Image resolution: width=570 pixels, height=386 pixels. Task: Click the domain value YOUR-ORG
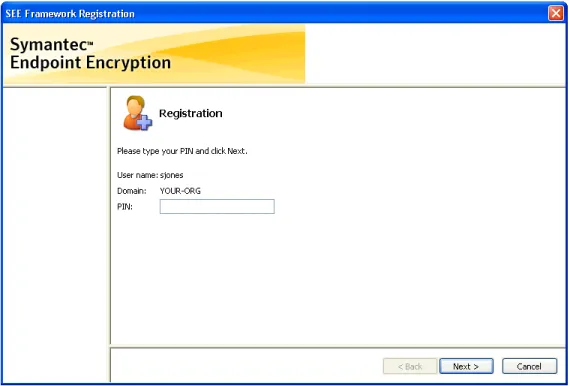coord(180,191)
